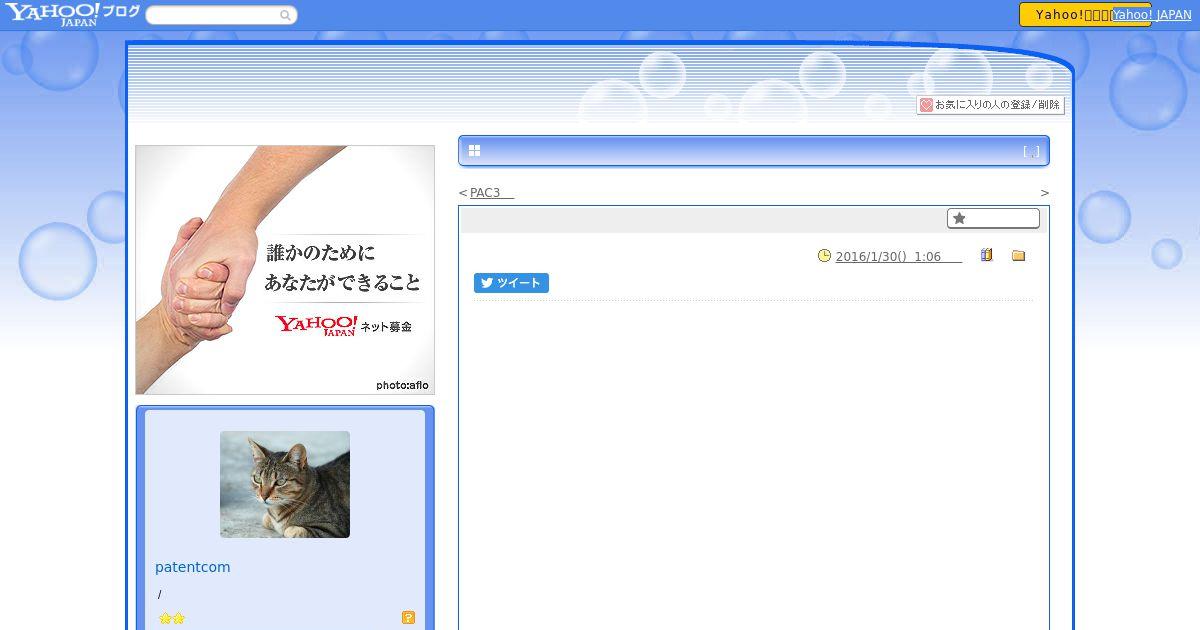Click the yellow Yahoo! button at top right
The image size is (1200, 630).
click(x=1065, y=14)
